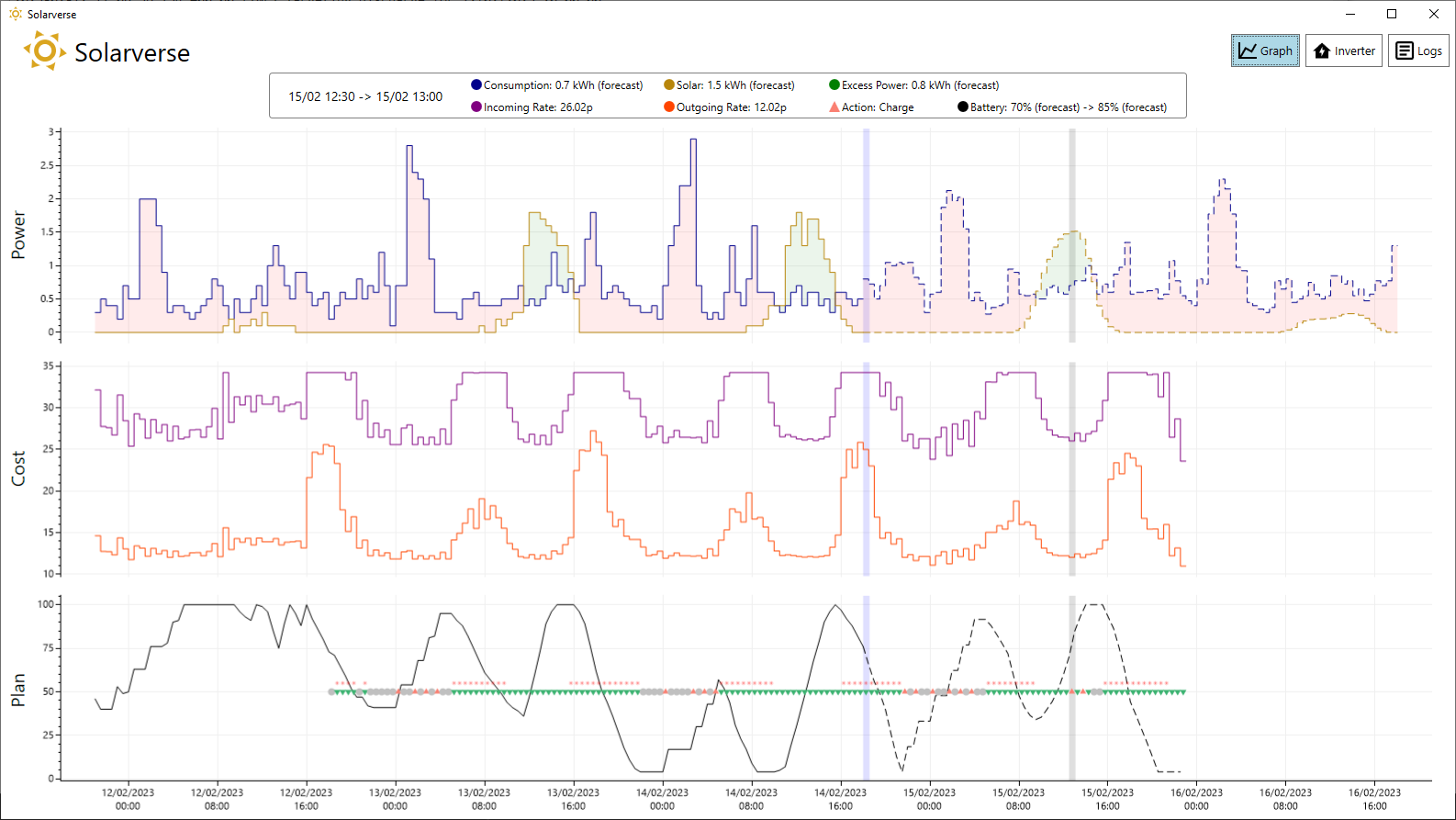The width and height of the screenshot is (1456, 820).
Task: Click the blue Consumption legend dot
Action: pos(476,84)
